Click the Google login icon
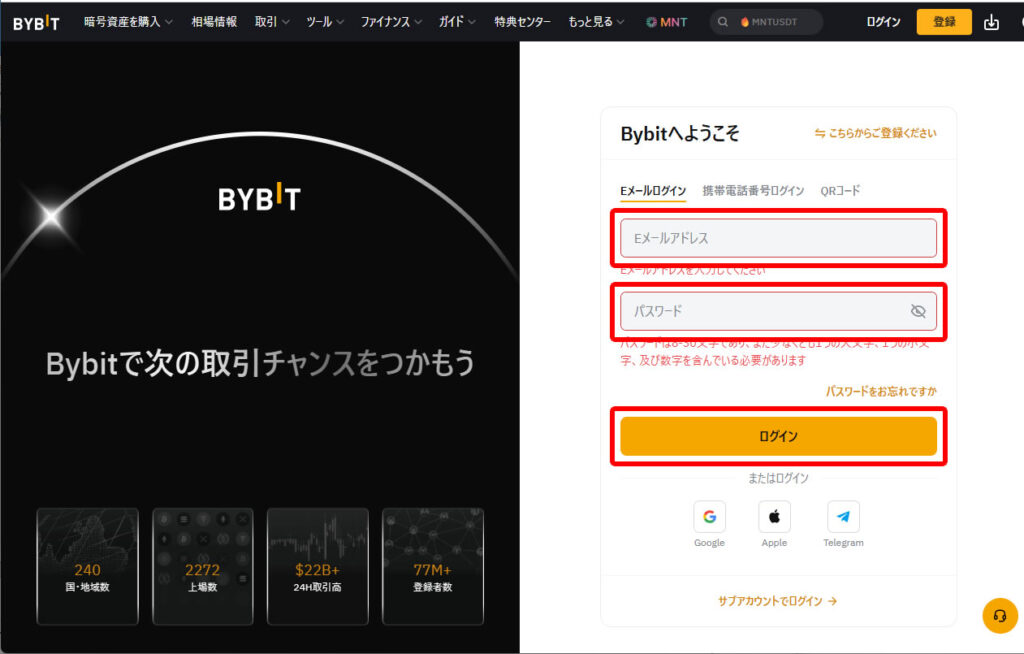This screenshot has width=1024, height=654. coord(709,517)
